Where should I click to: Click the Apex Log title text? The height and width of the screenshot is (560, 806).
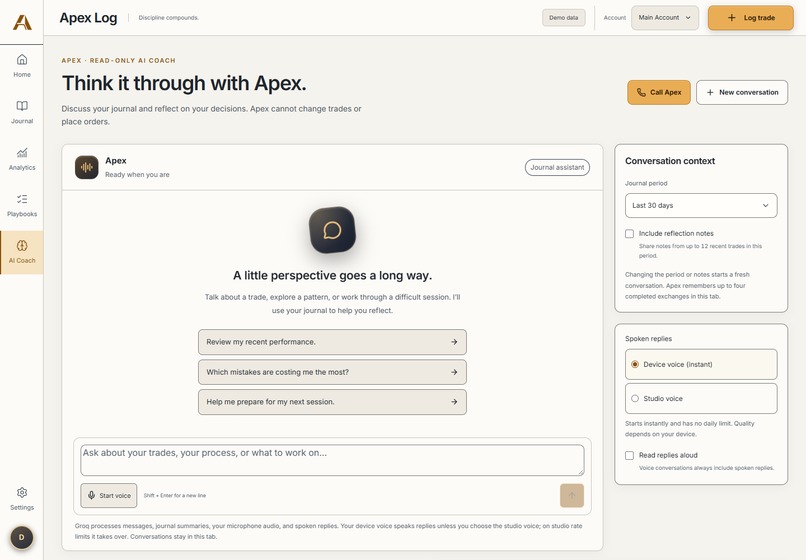(88, 17)
